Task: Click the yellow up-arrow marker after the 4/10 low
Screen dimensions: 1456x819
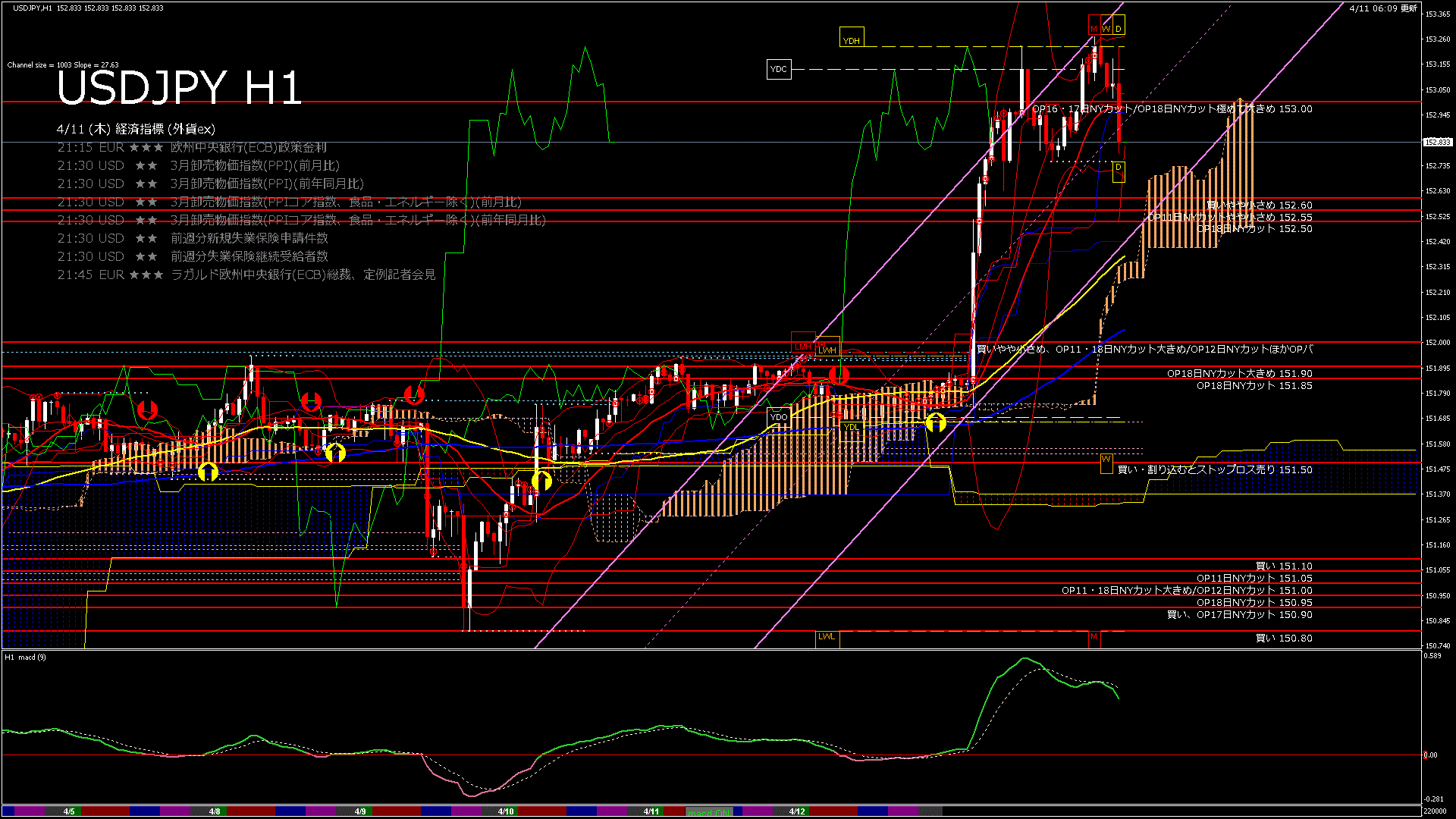Action: click(x=541, y=480)
